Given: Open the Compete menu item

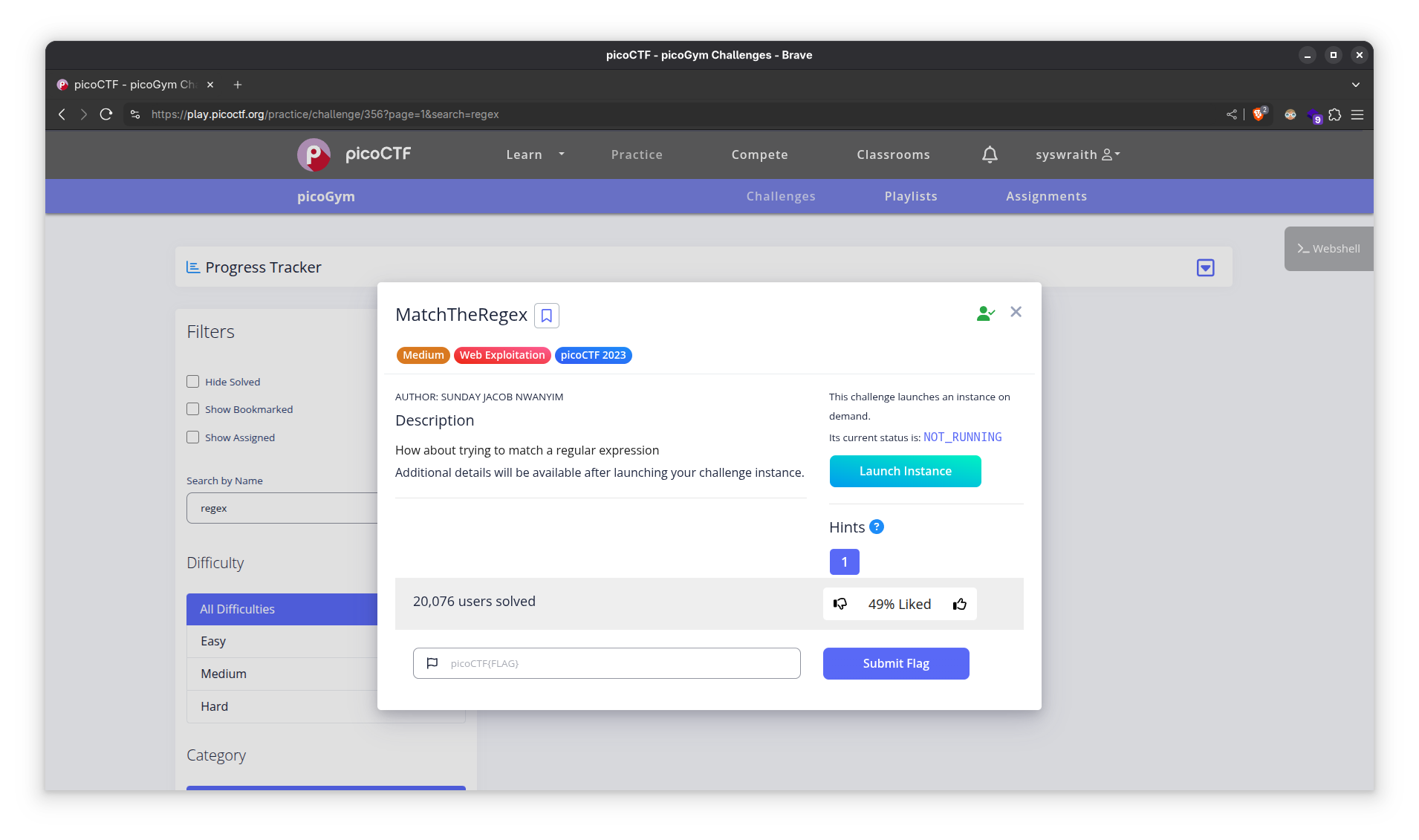Looking at the screenshot, I should [x=759, y=154].
